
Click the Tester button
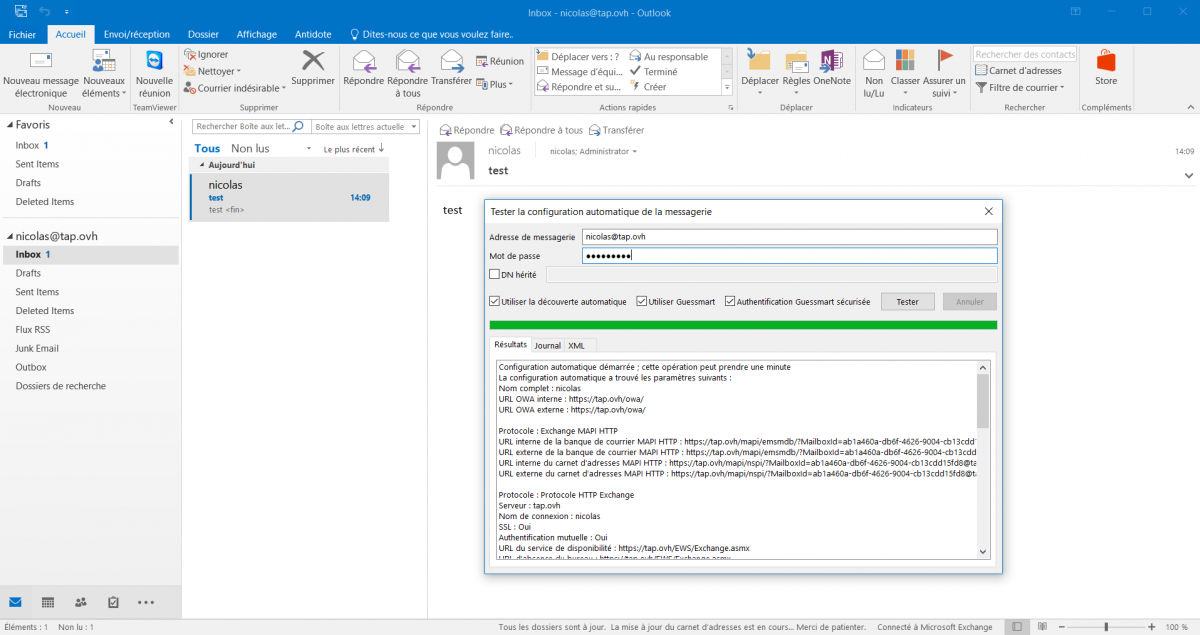[x=907, y=301]
